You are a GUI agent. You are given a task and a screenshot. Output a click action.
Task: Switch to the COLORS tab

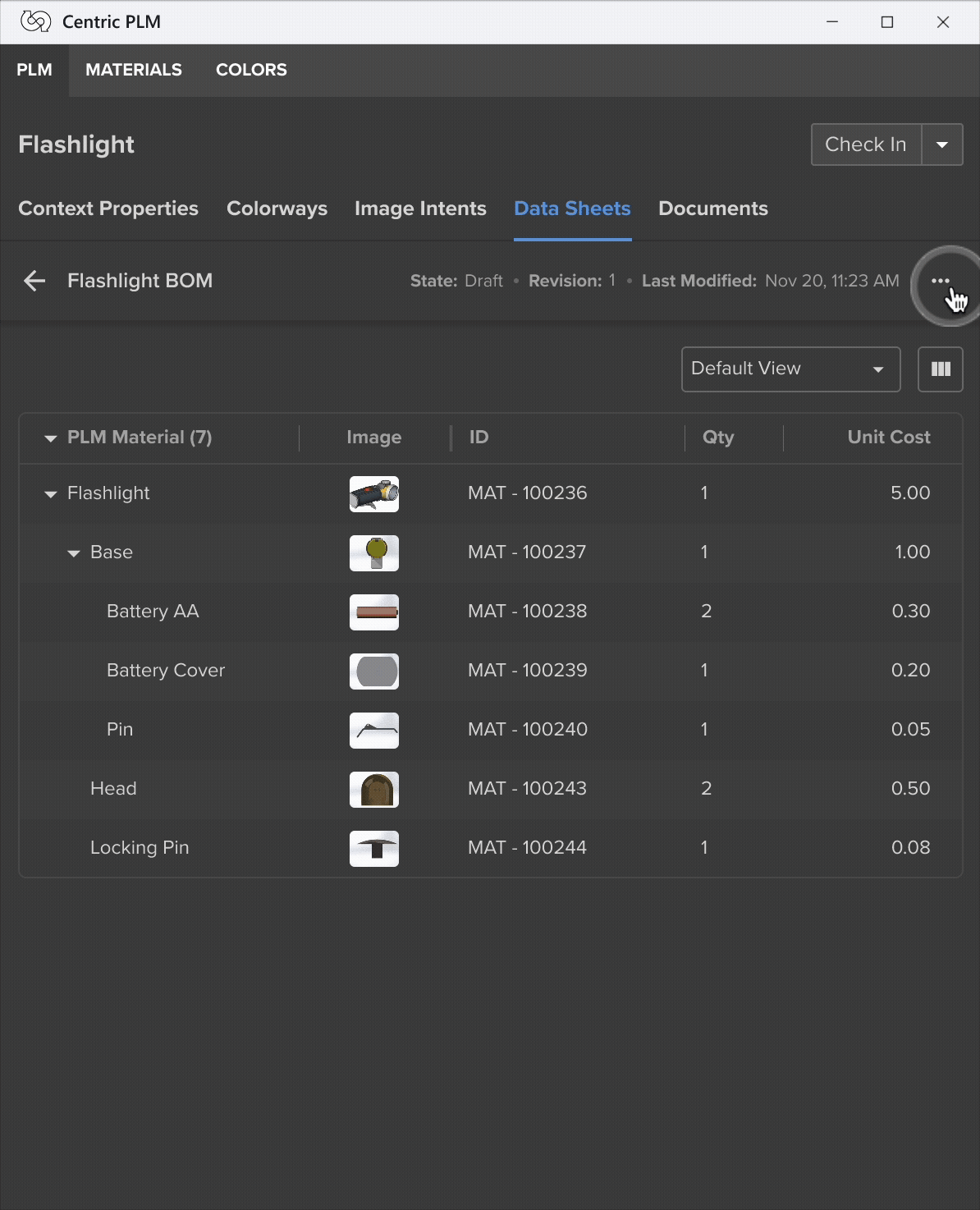(251, 70)
